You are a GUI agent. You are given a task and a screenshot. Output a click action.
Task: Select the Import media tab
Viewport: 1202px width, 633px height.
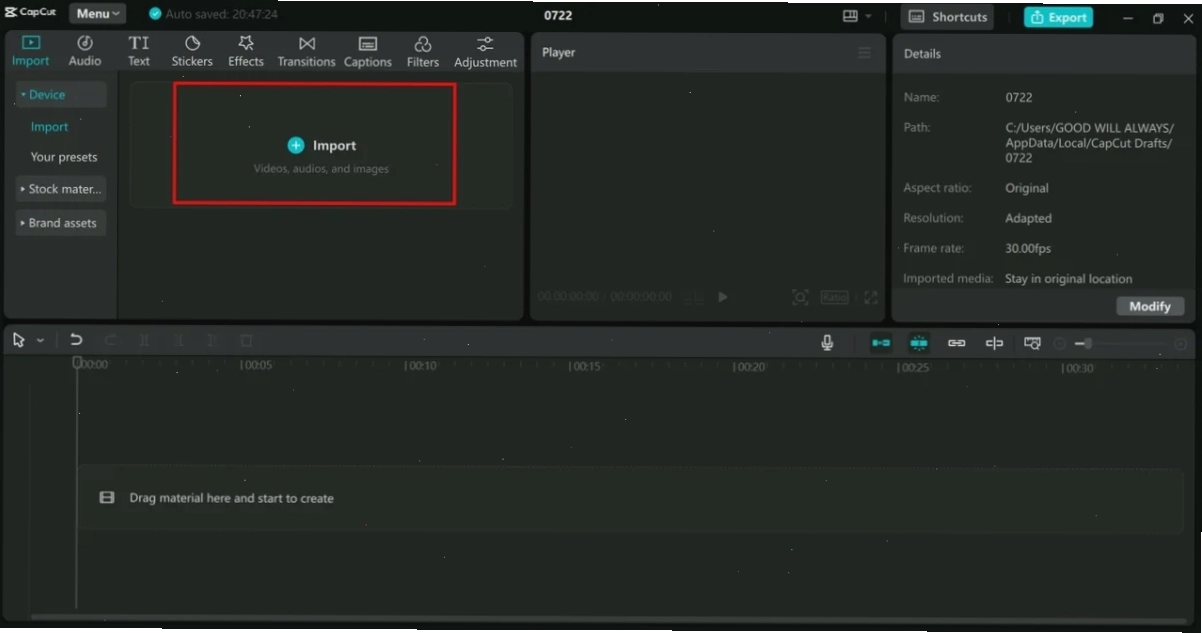click(30, 51)
